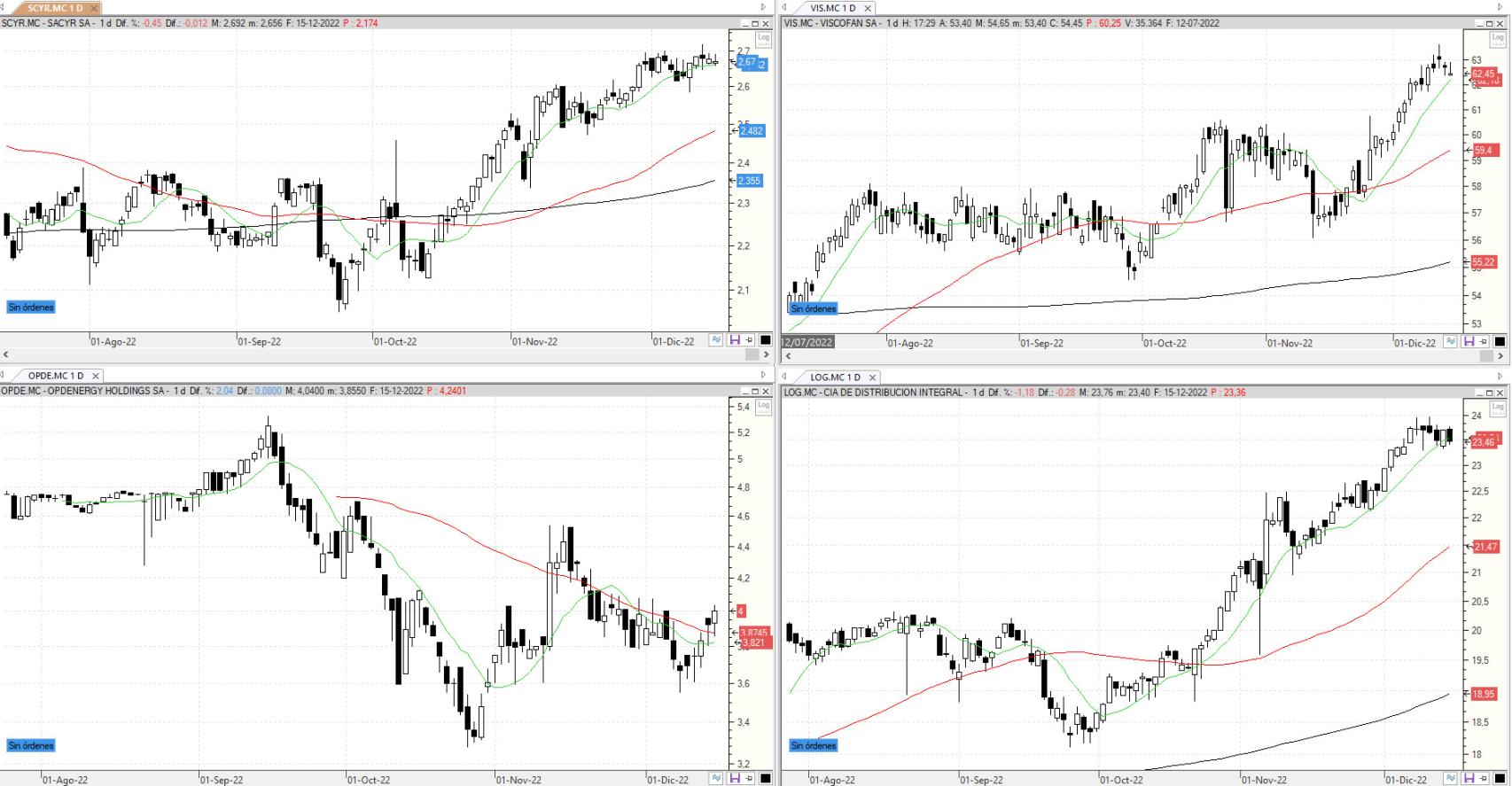
Task: Click the 2,482 price label on SACYR axis
Action: click(751, 131)
